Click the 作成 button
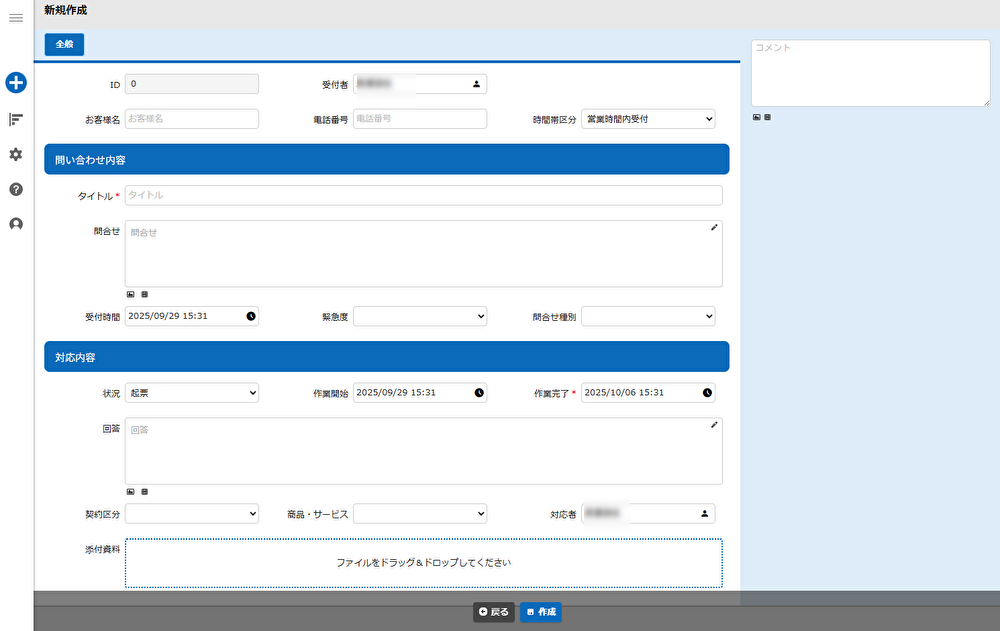Image resolution: width=1000 pixels, height=631 pixels. pos(540,611)
